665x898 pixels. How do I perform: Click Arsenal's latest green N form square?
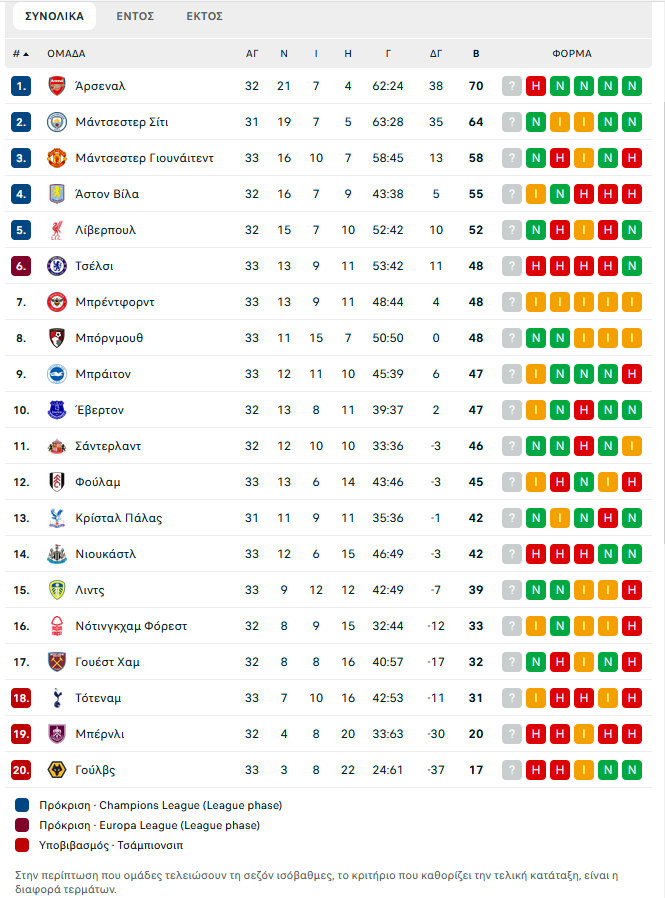631,86
